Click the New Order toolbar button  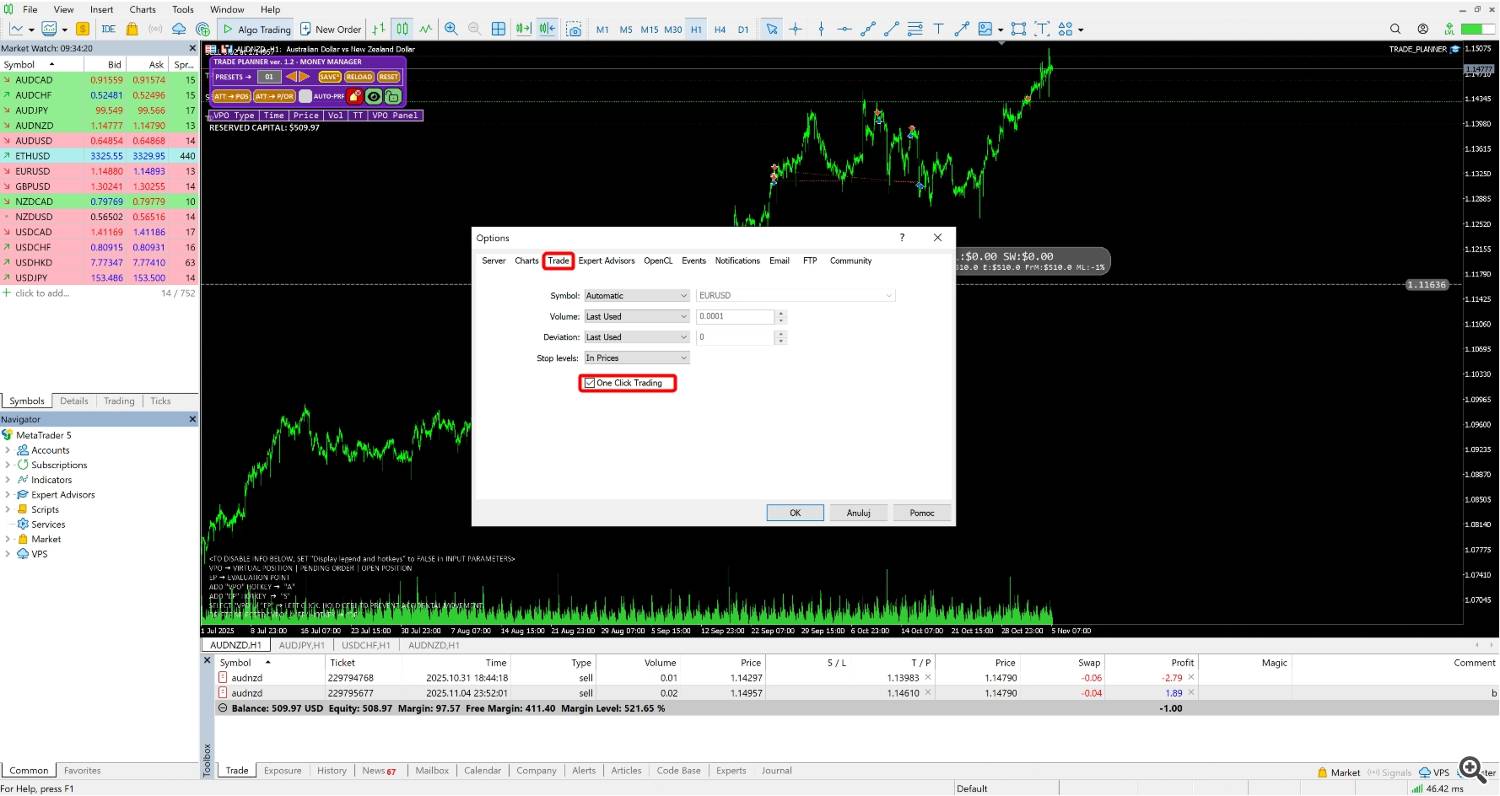[330, 29]
